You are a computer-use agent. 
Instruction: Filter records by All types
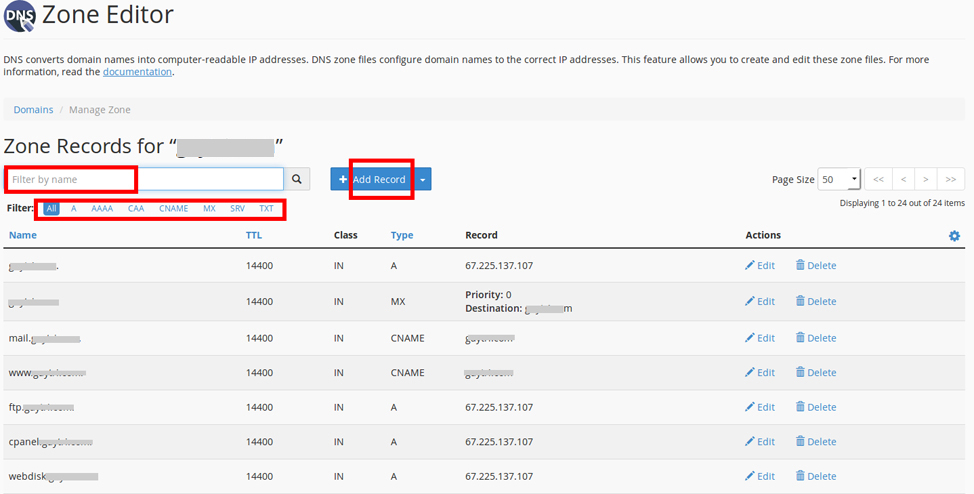[51, 209]
